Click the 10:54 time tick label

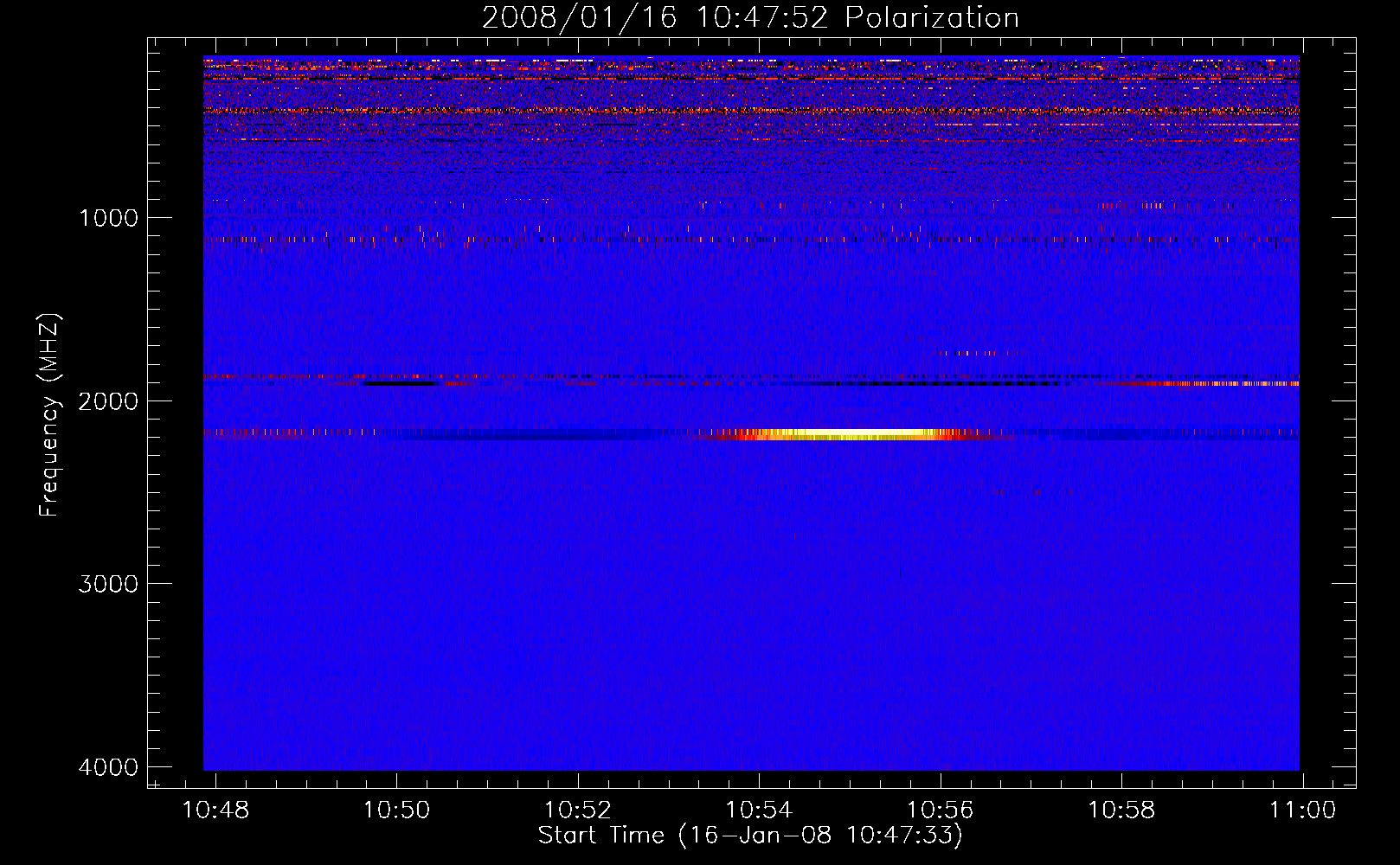coord(759,810)
